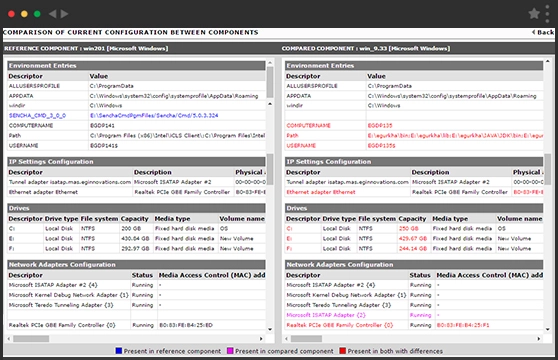The width and height of the screenshot is (558, 360).
Task: Click the left pane horizontal scrollbar thumb
Action: 31,339
